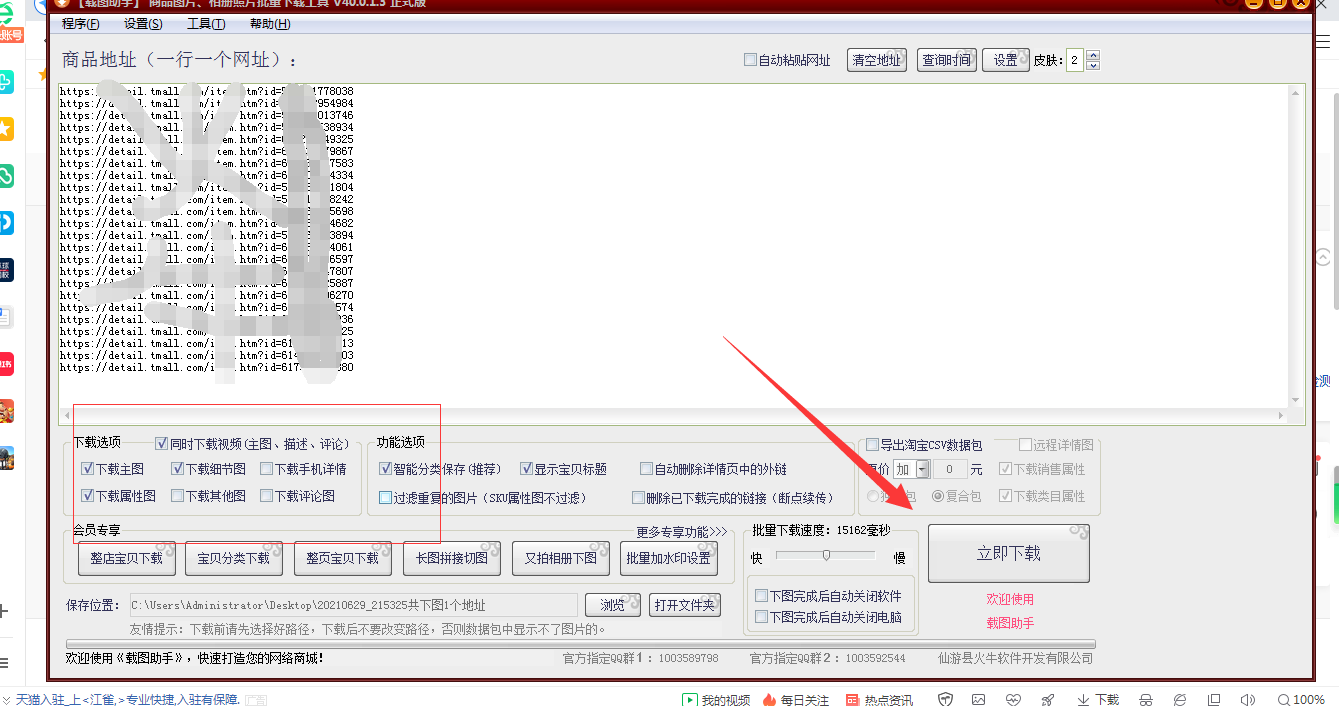Enable 下图完成后自动关闭软件 checkbox
The width and height of the screenshot is (1339, 706).
point(762,596)
